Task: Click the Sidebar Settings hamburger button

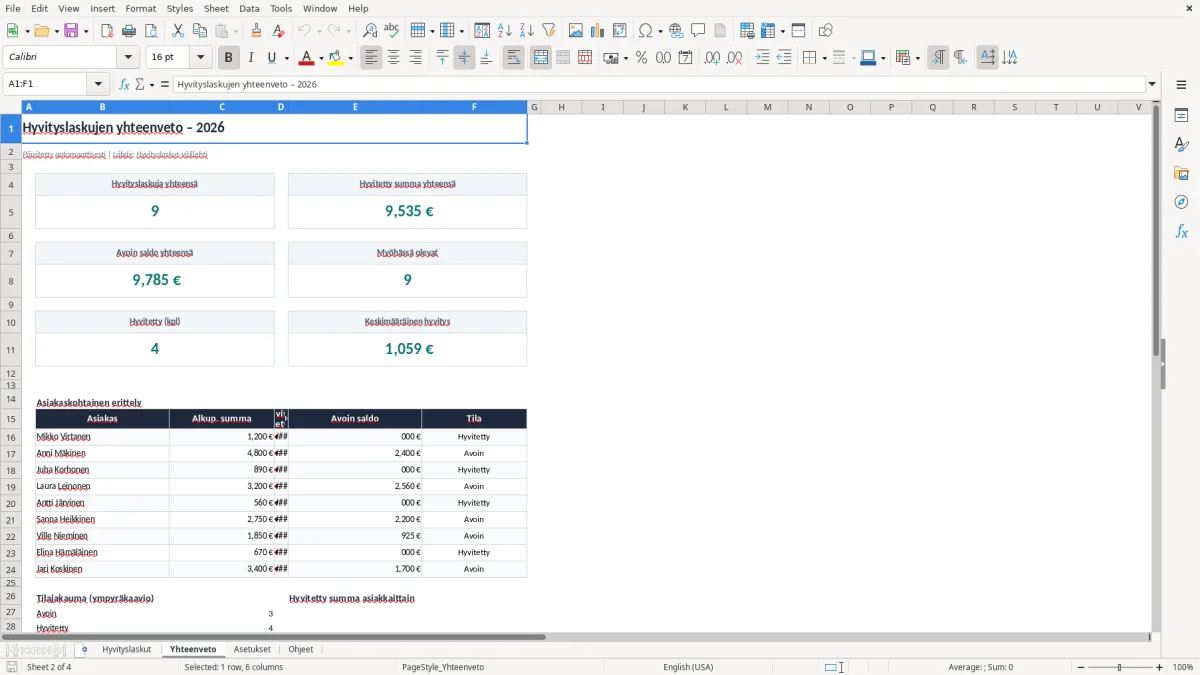Action: coord(1181,86)
